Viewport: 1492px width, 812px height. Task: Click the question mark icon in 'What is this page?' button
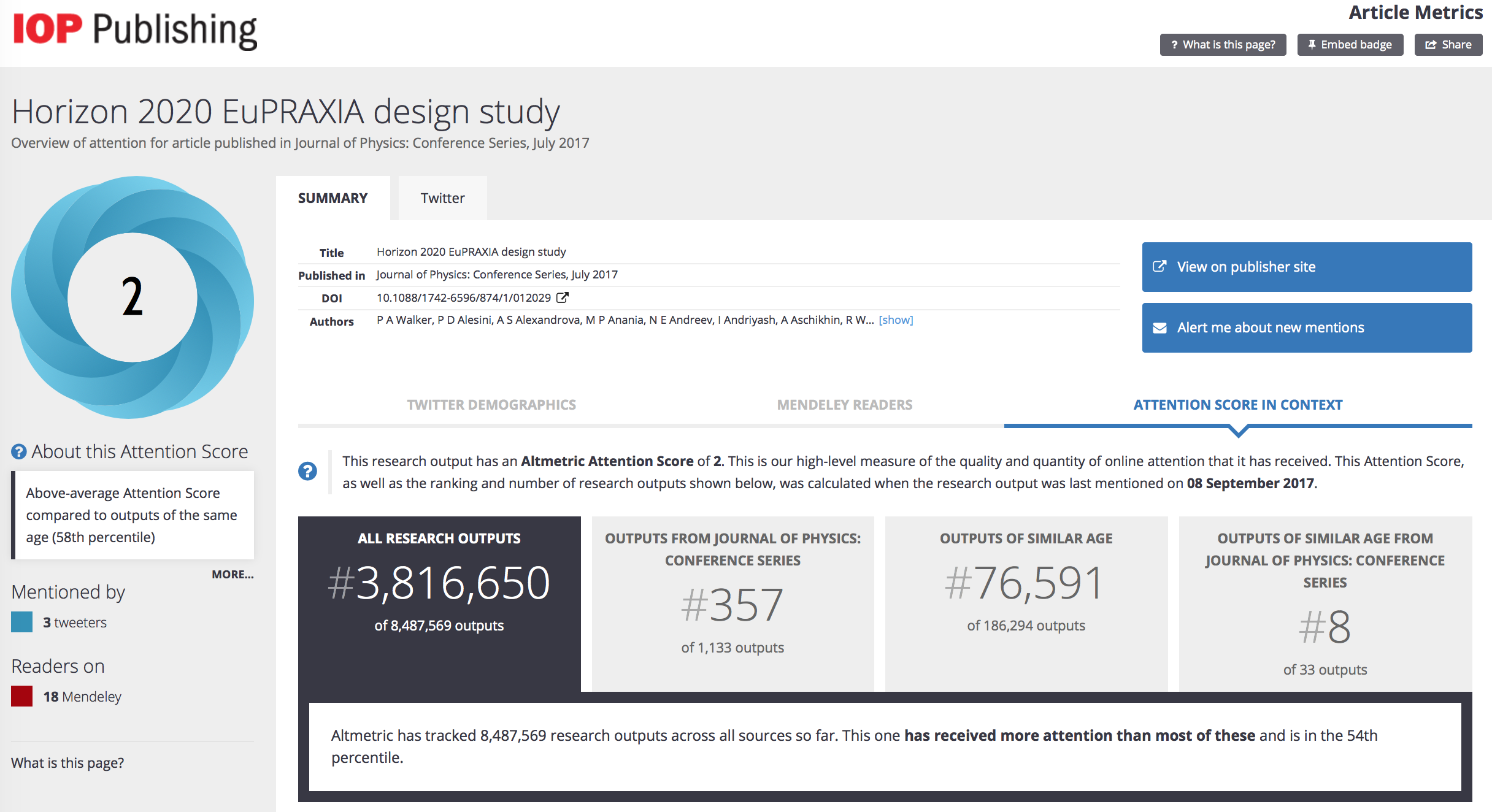tap(1174, 45)
